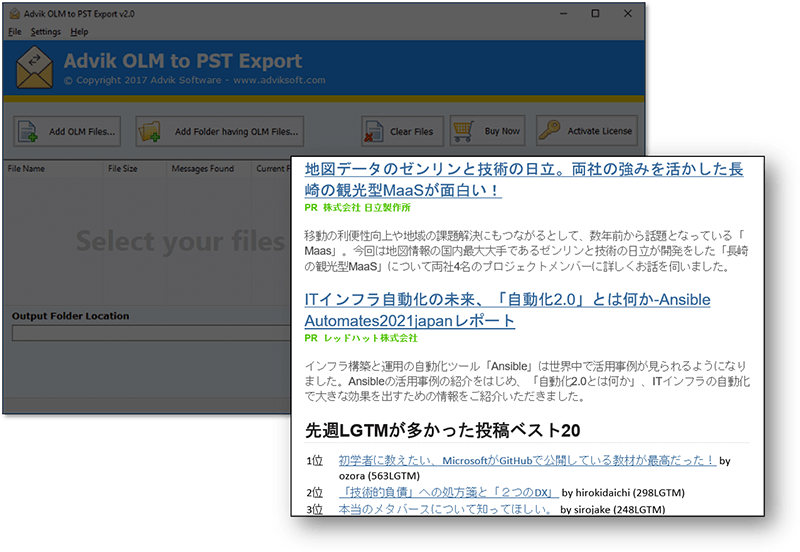Open the 3位 メタバース article link
Viewport: 800px width, 552px height.
[x=446, y=509]
